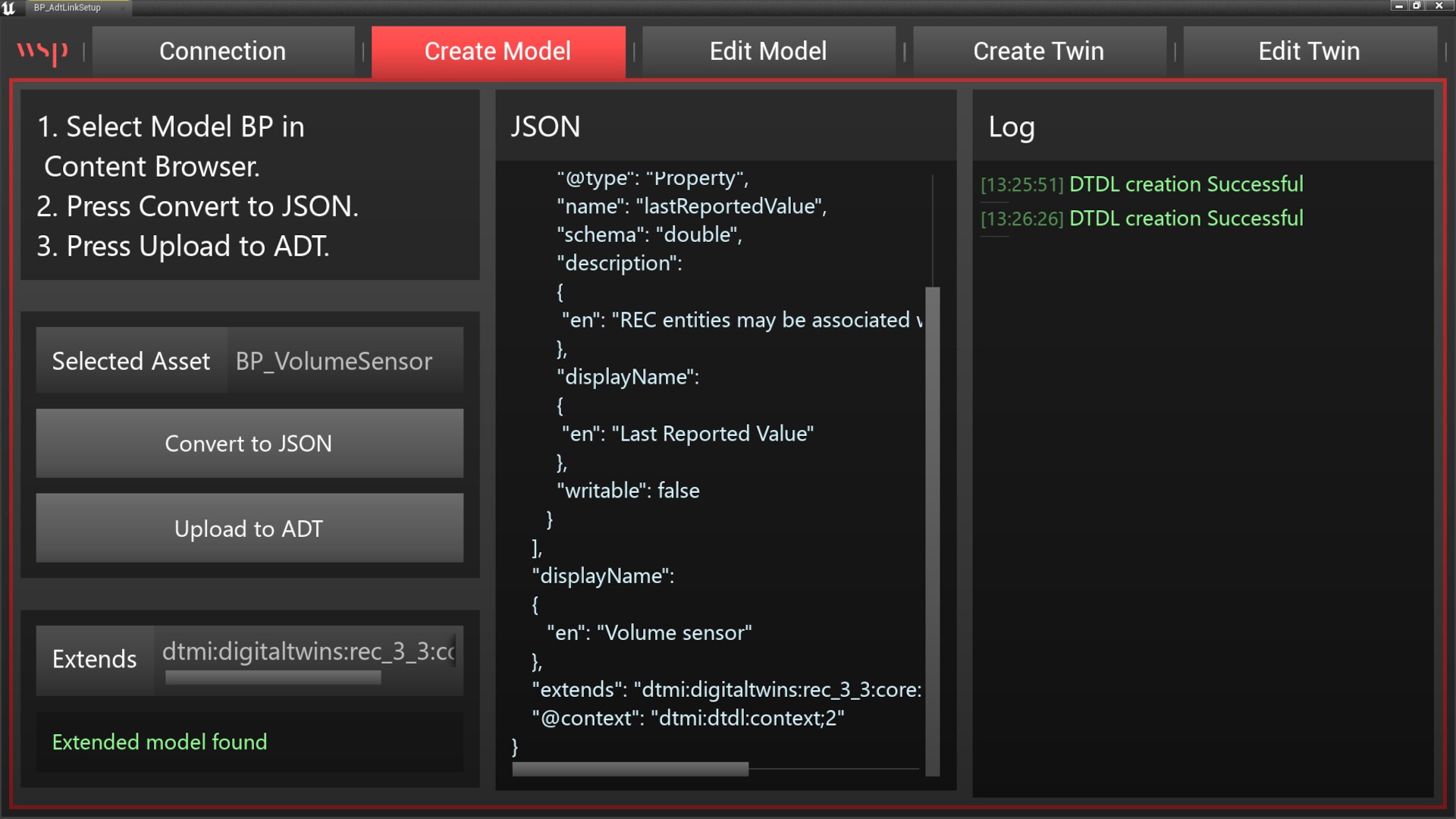Open the Edit Model tab
Image resolution: width=1456 pixels, height=819 pixels.
(x=768, y=51)
